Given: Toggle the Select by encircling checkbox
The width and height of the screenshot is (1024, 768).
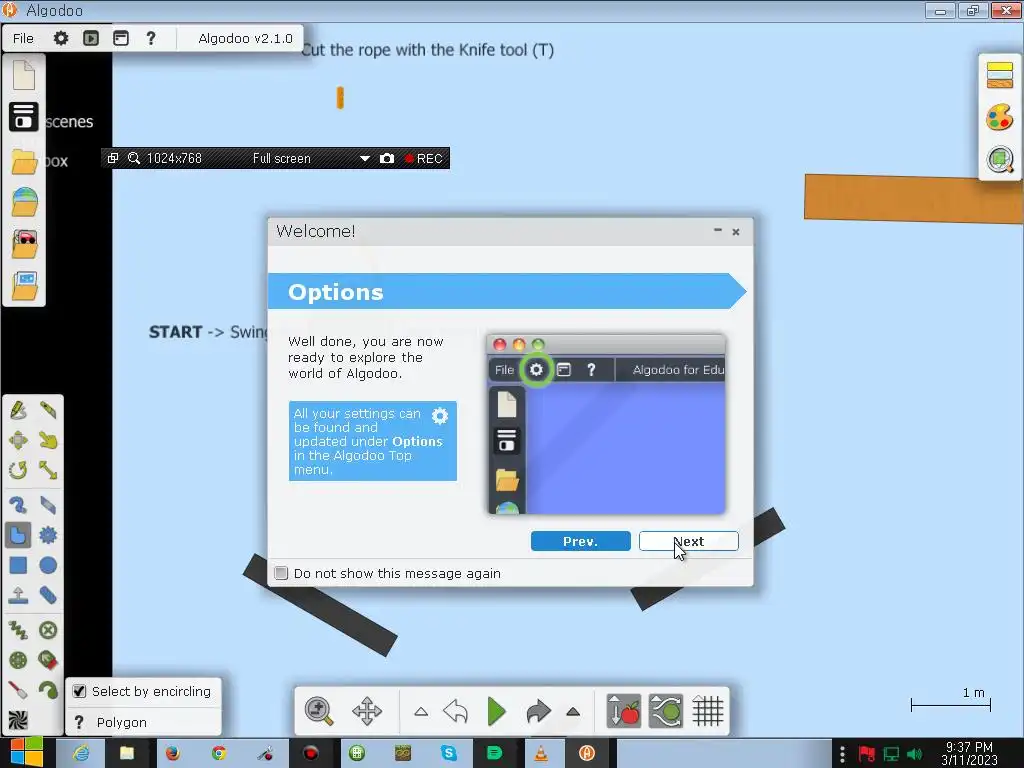Looking at the screenshot, I should 80,692.
